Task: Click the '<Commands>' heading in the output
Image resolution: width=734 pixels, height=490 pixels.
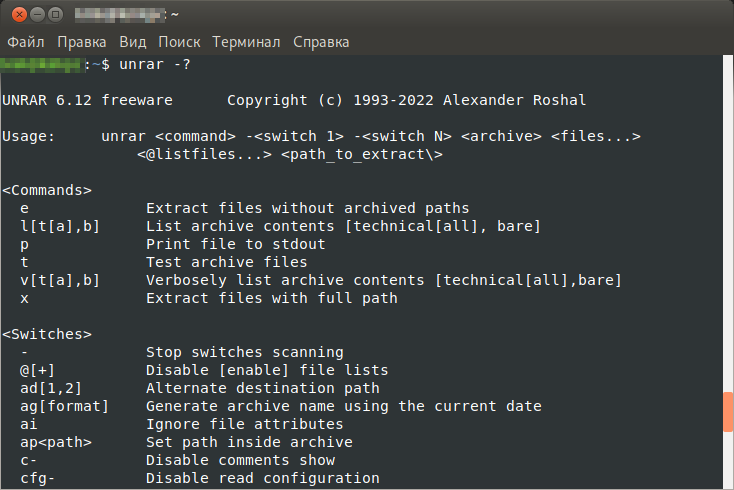Action: [47, 190]
